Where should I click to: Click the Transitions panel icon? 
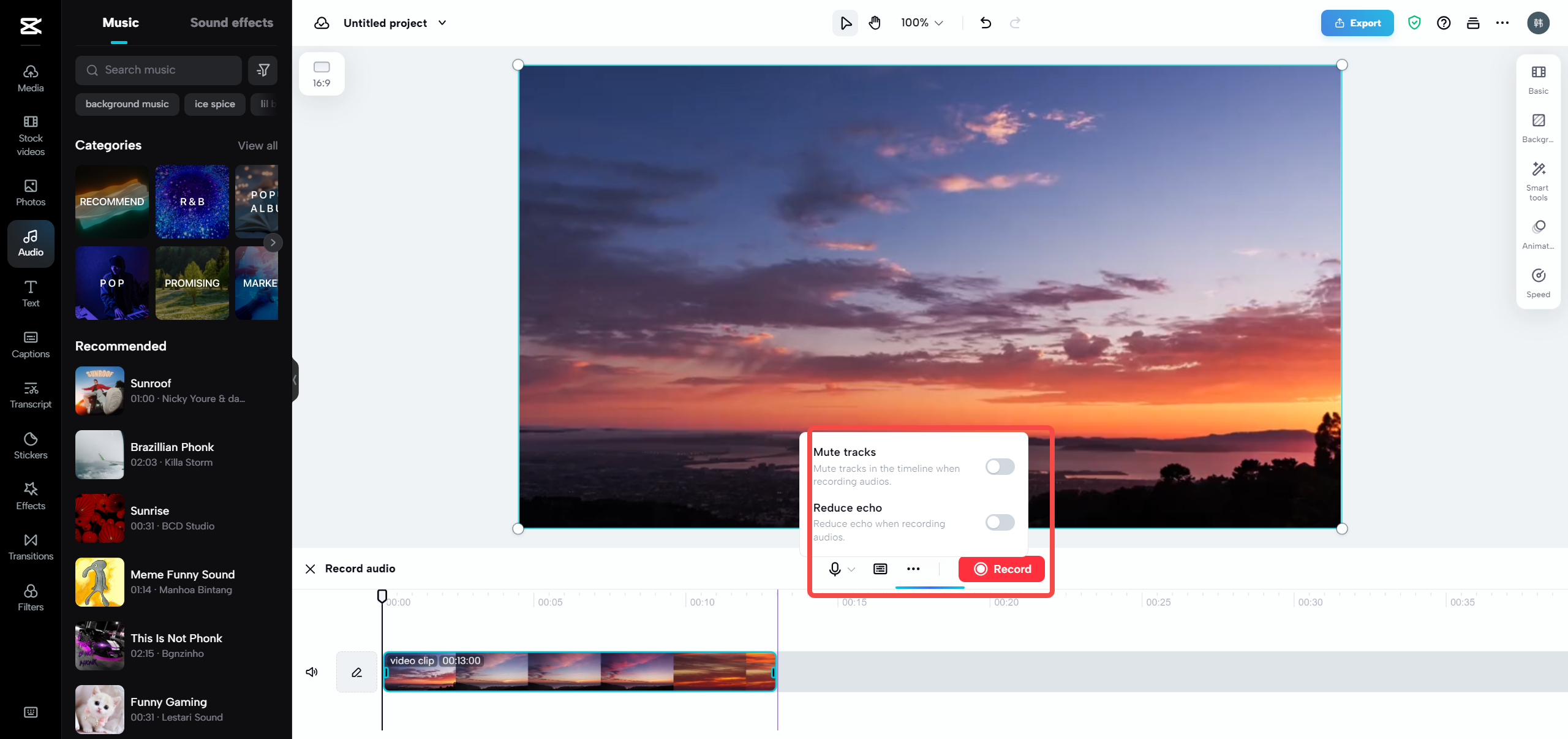tap(30, 546)
